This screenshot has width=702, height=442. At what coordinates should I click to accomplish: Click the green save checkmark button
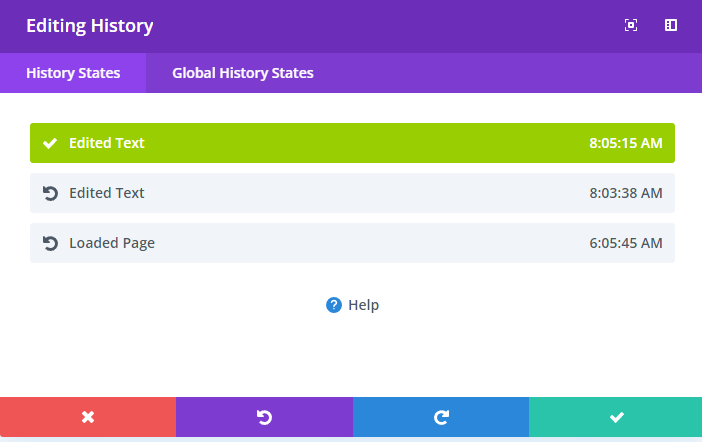point(616,417)
